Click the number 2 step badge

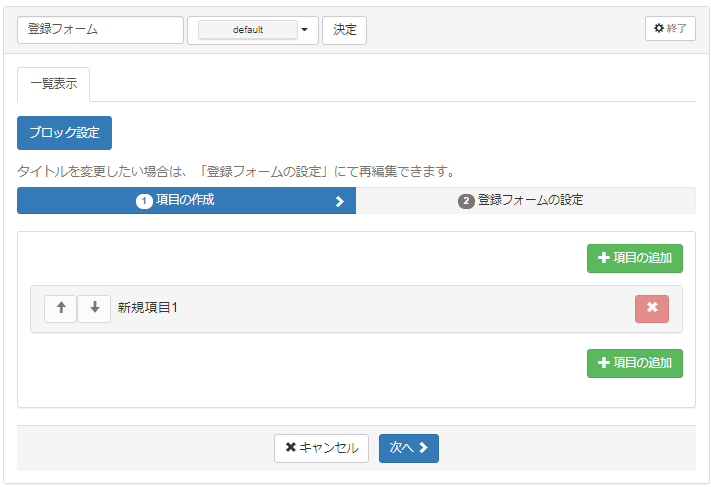pos(466,201)
